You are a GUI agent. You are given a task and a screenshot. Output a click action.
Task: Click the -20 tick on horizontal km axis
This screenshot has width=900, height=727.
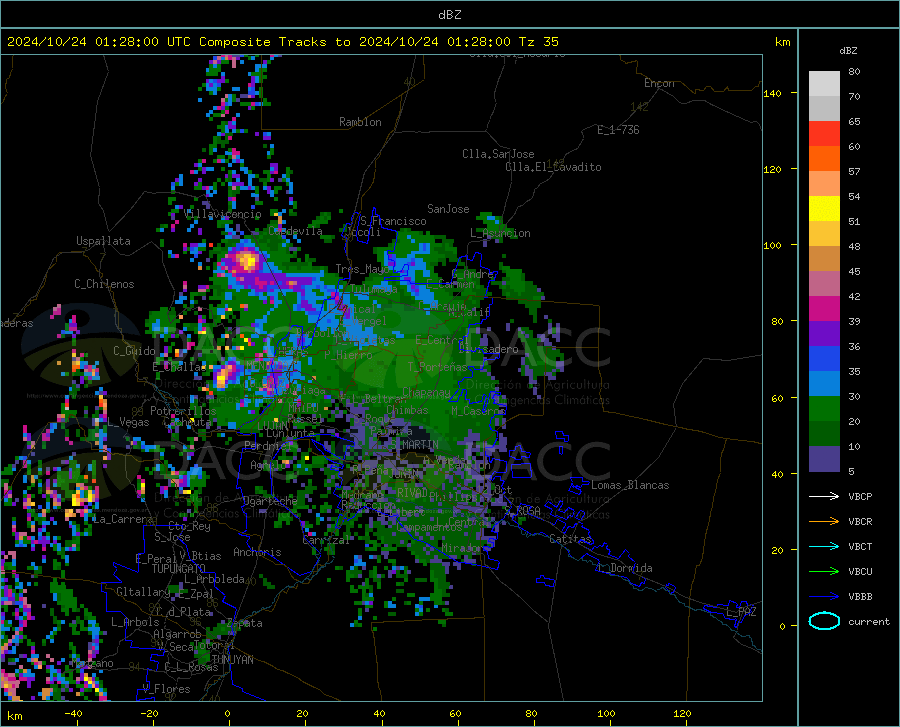point(149,713)
